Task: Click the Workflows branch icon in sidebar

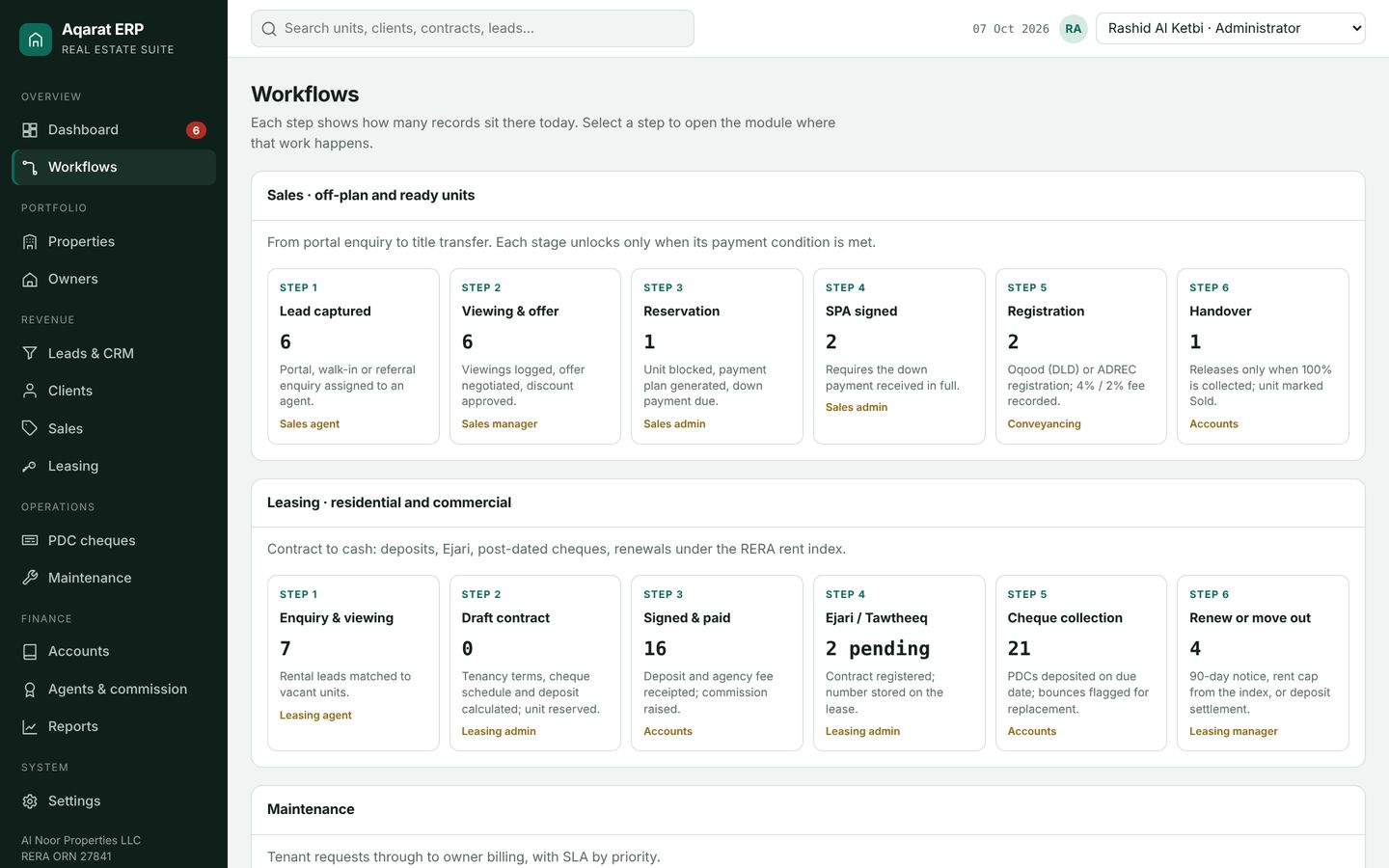Action: 30,167
